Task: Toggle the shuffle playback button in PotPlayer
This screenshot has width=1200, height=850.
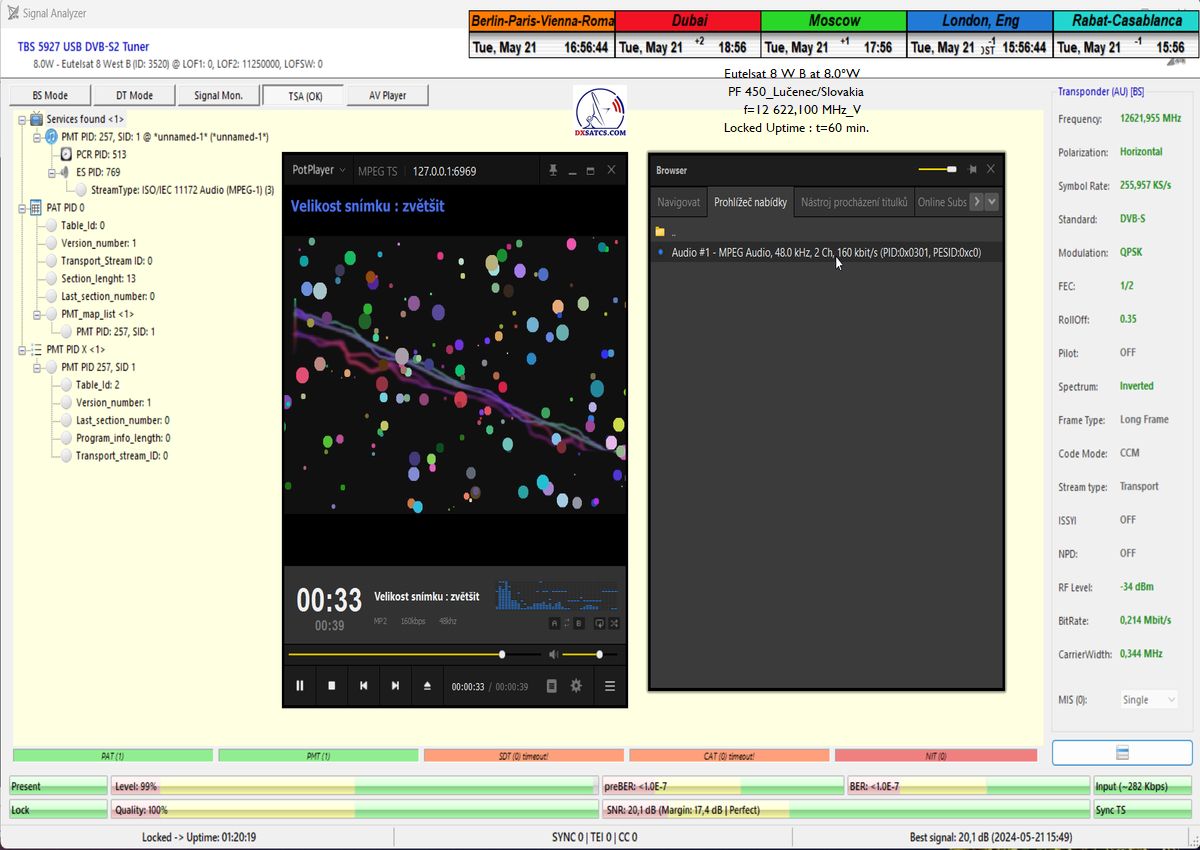Action: [613, 623]
